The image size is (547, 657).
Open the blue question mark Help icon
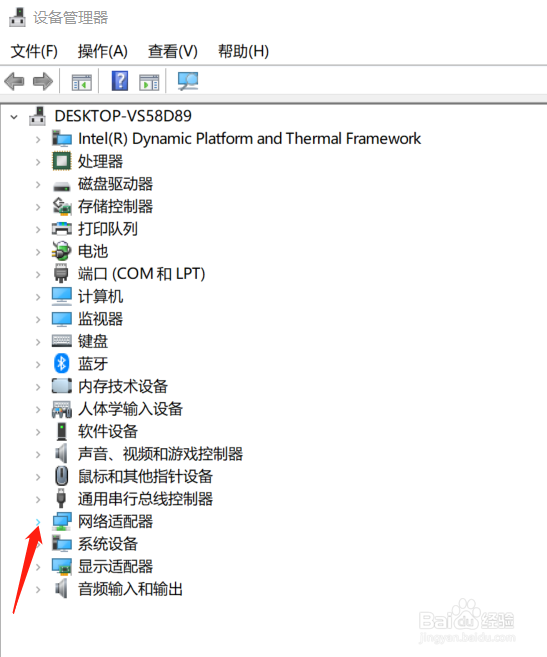pyautogui.click(x=120, y=81)
